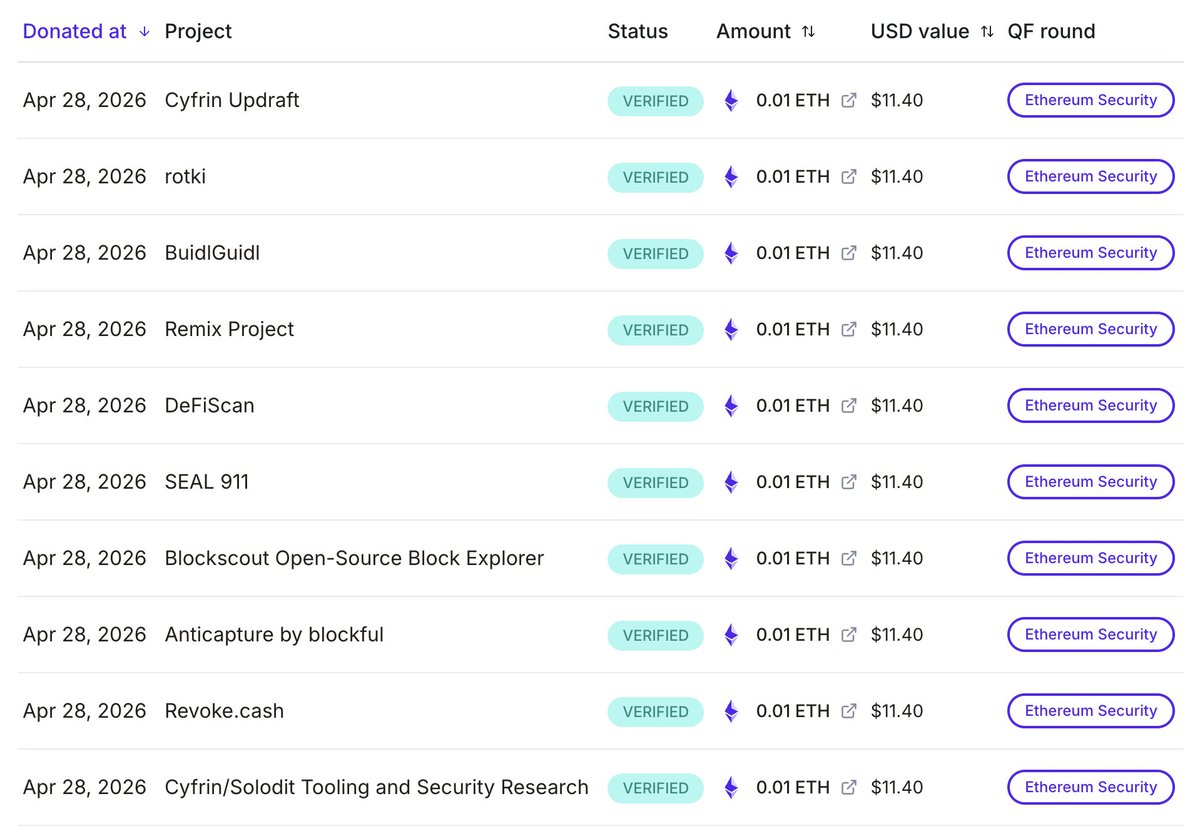Click VERIFIED status for SEAL 911

click(656, 482)
